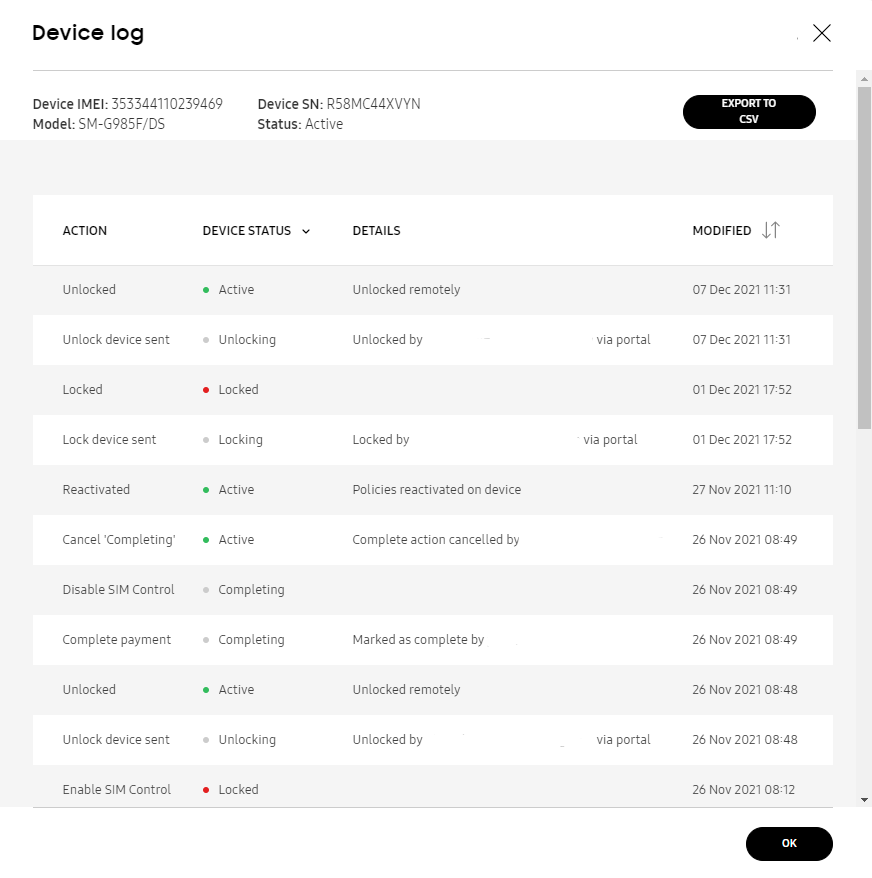Click the DETAILS column header
872x878 pixels.
376,231
